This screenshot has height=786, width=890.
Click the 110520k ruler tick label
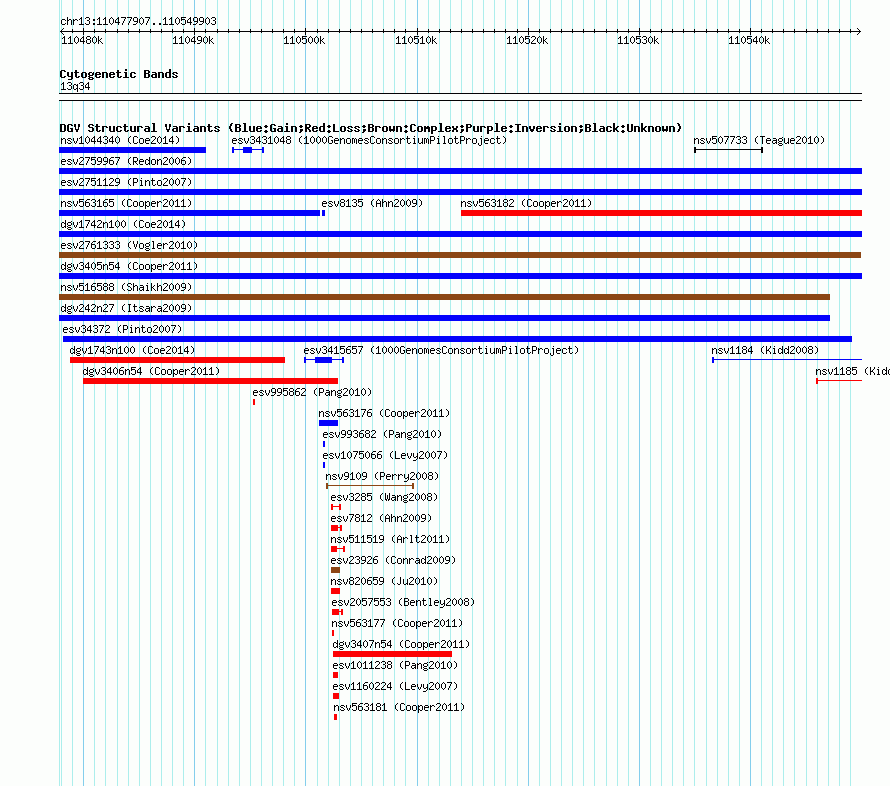click(x=527, y=40)
